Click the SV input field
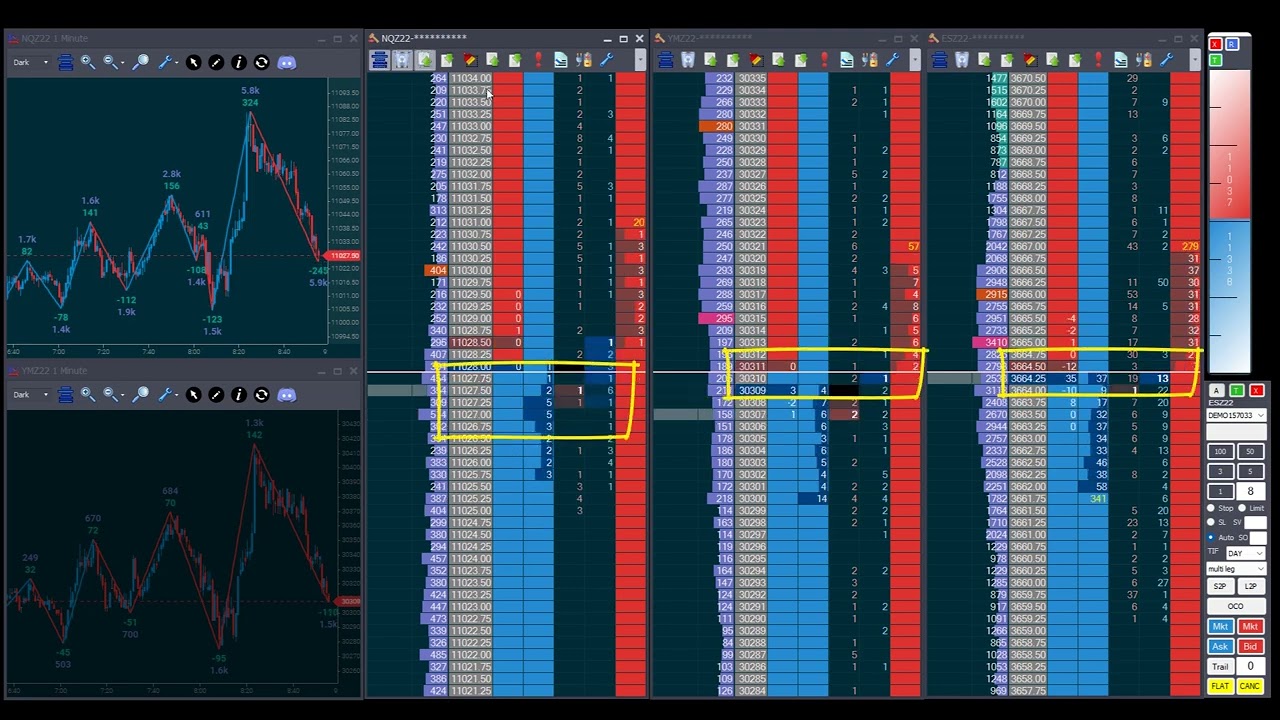The image size is (1280, 720). [x=1255, y=522]
